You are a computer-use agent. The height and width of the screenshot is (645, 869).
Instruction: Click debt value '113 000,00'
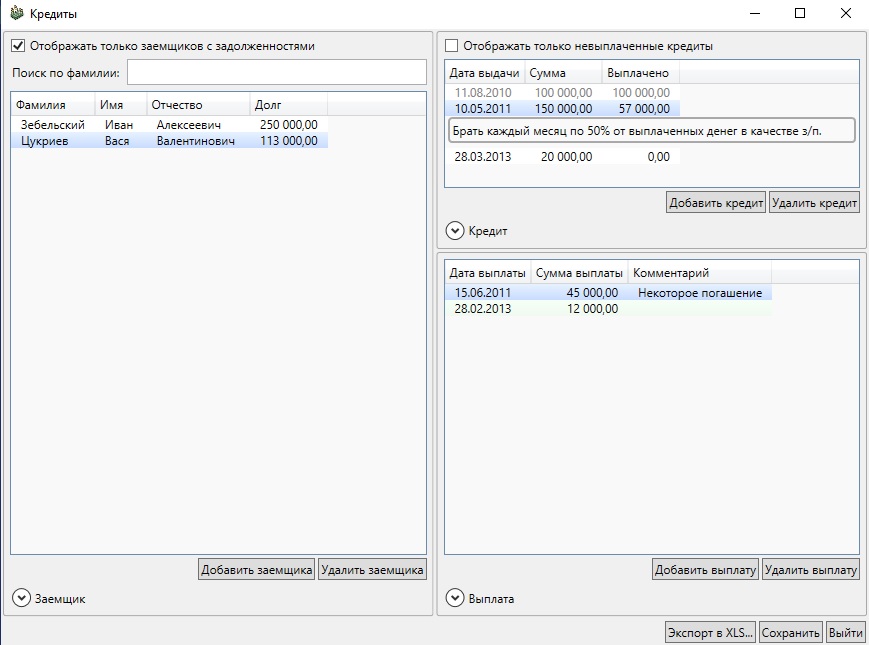click(x=289, y=141)
